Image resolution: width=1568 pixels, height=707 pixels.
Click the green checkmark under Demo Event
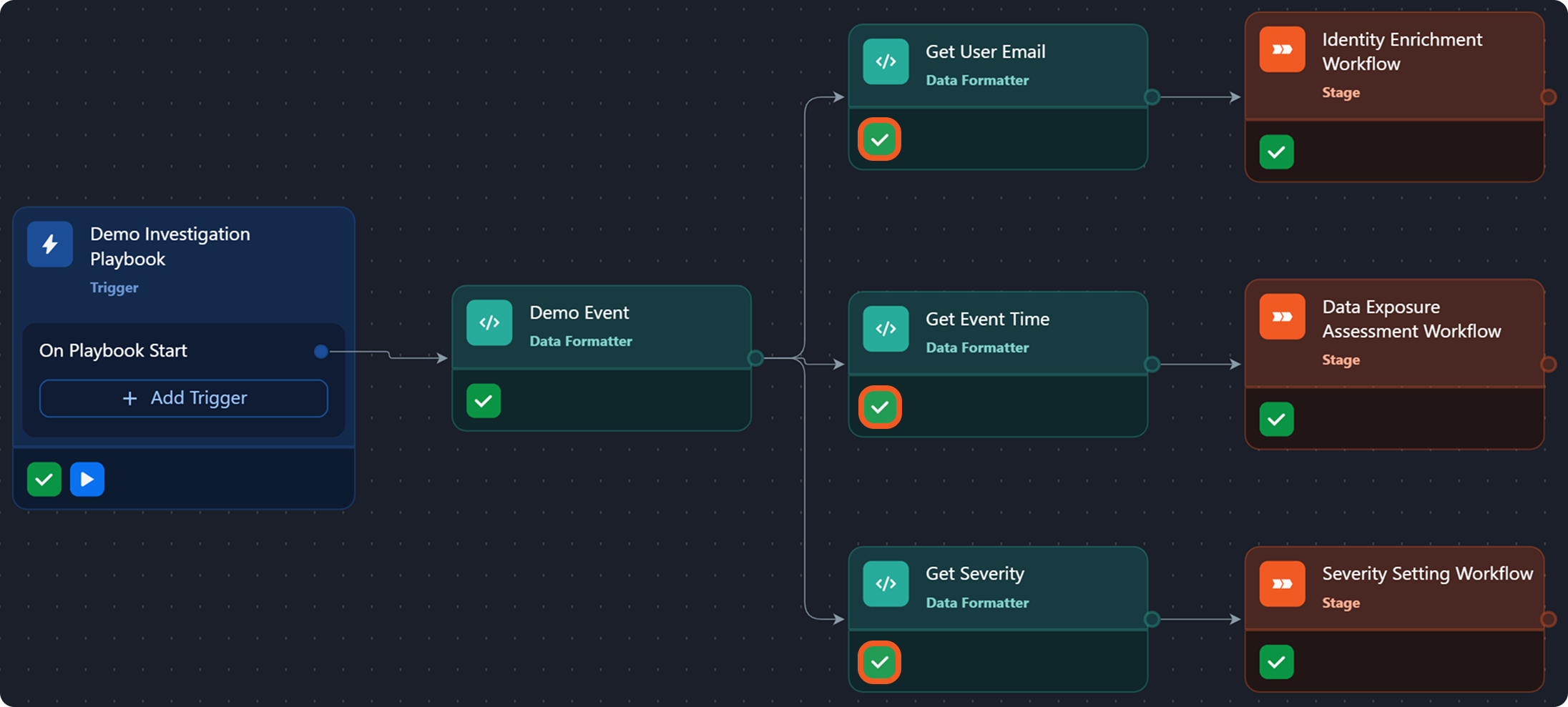click(x=484, y=401)
